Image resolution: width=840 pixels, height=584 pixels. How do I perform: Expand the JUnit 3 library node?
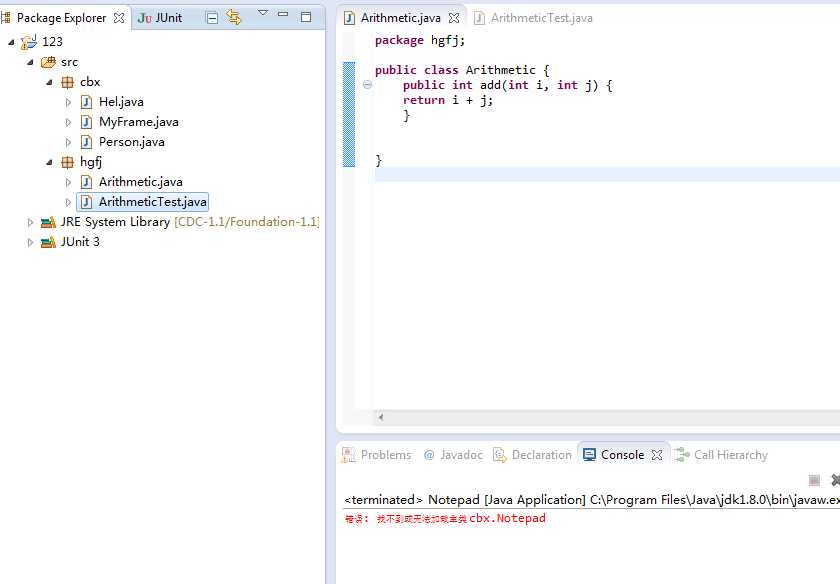[31, 242]
